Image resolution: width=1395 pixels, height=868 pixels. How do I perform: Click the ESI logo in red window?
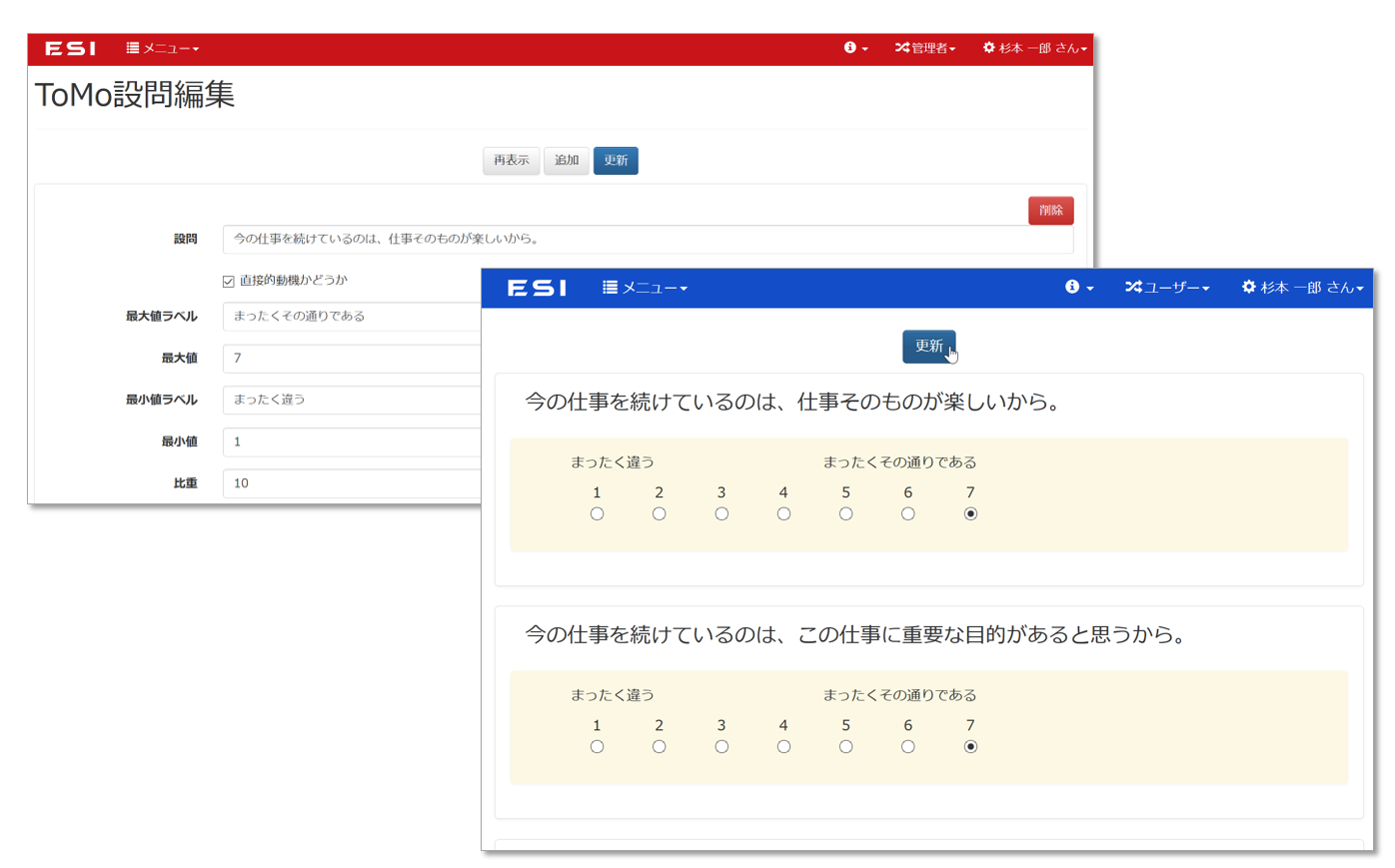click(x=70, y=48)
